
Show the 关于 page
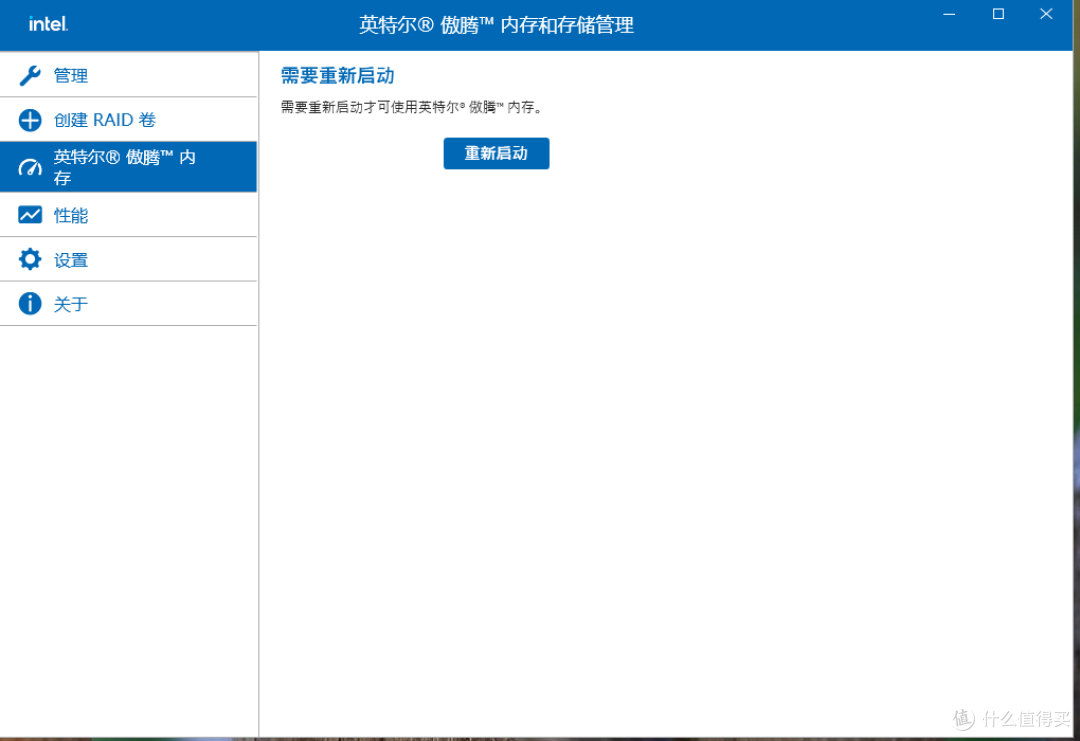[x=129, y=304]
